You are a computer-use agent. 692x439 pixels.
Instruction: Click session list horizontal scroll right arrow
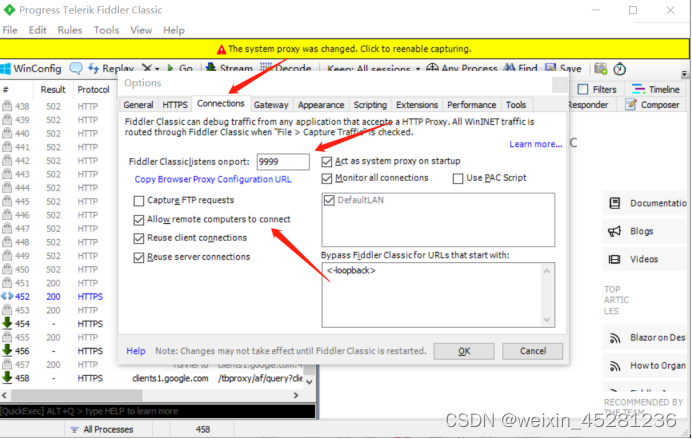coord(296,396)
